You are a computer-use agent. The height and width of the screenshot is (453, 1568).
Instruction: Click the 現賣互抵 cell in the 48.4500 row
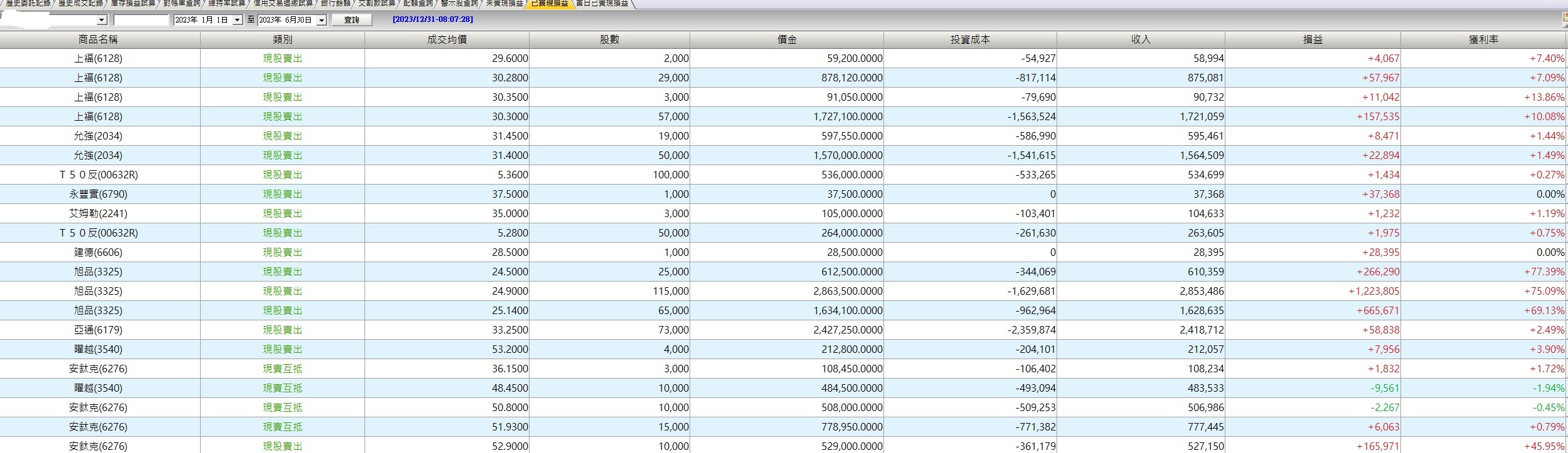point(283,388)
